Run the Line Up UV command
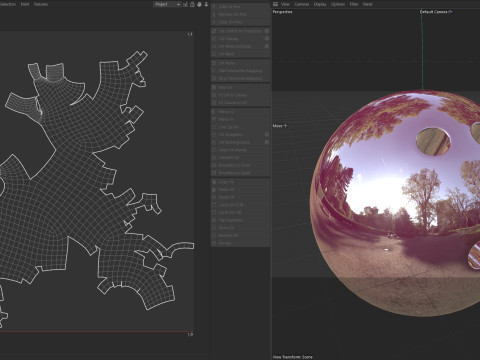Image resolution: width=480 pixels, height=360 pixels. pyautogui.click(x=240, y=127)
